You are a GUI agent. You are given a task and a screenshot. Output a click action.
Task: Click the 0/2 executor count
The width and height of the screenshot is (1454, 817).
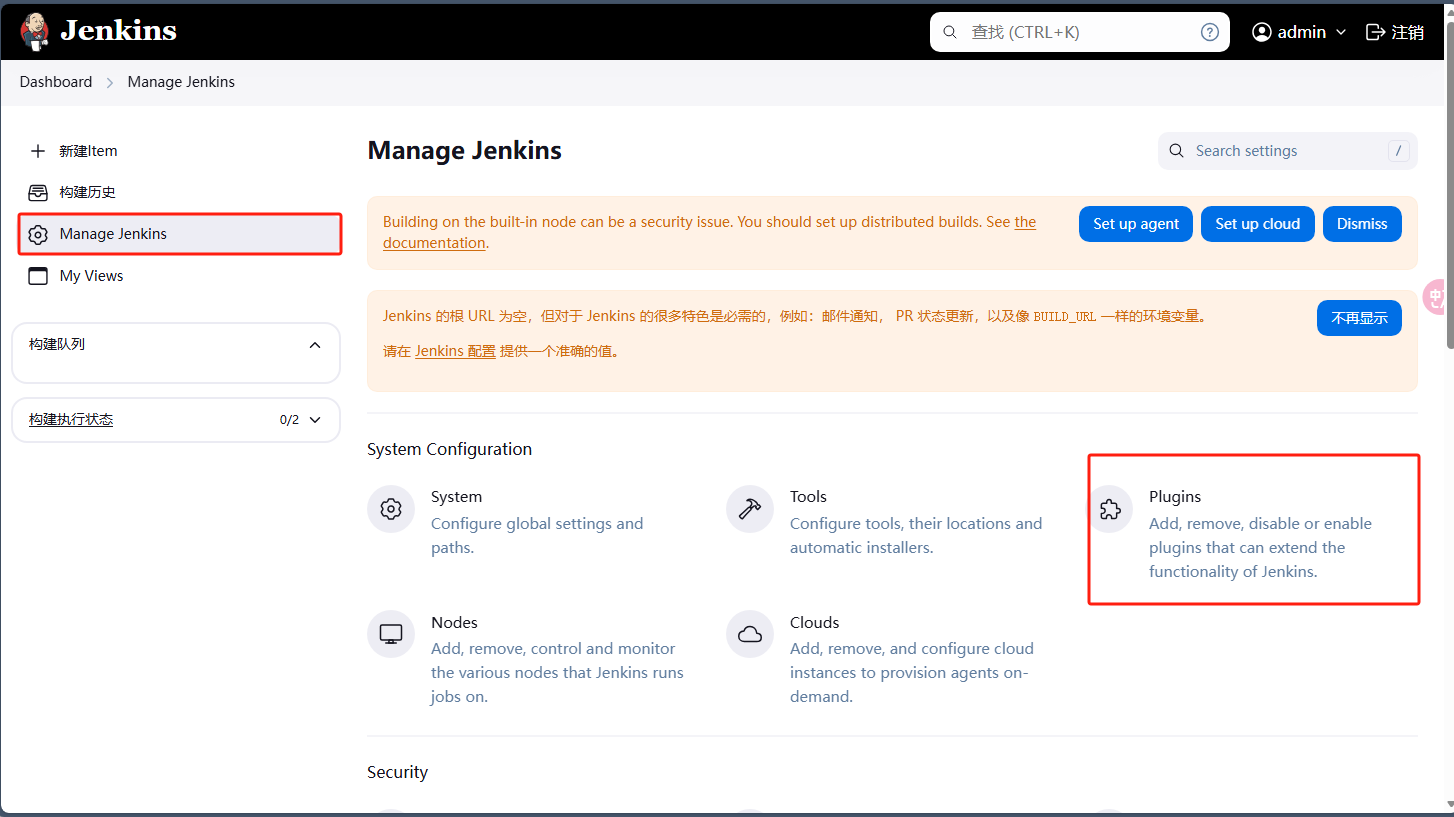pos(289,420)
